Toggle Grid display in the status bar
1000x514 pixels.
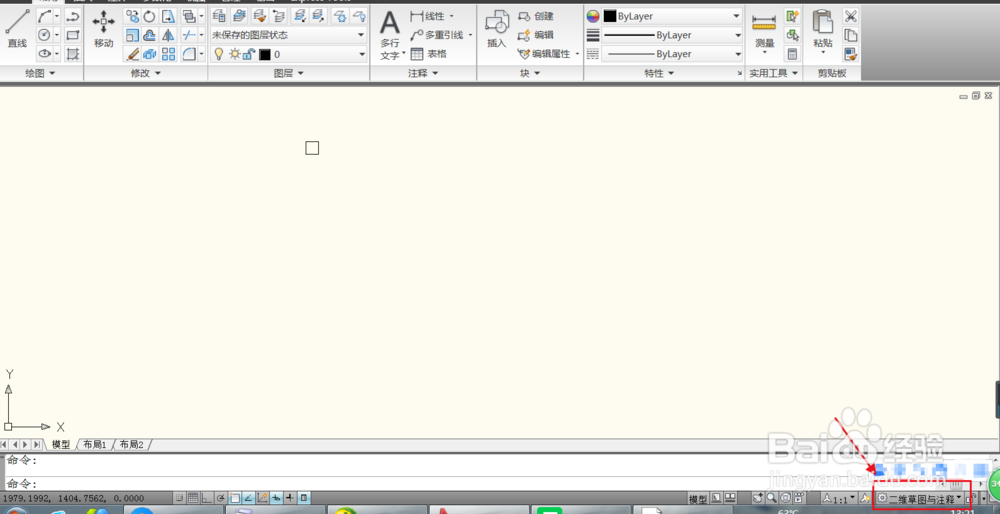coord(193,497)
